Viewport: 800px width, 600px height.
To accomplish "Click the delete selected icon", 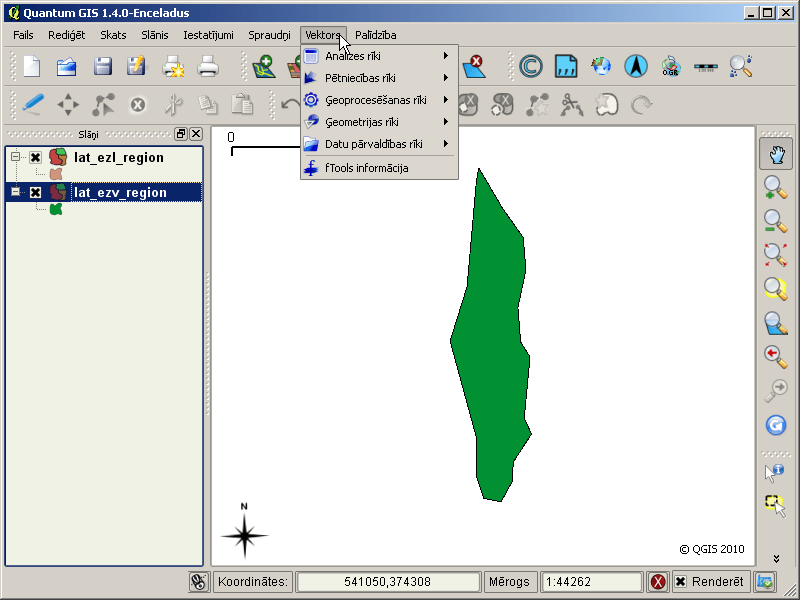I will [138, 105].
